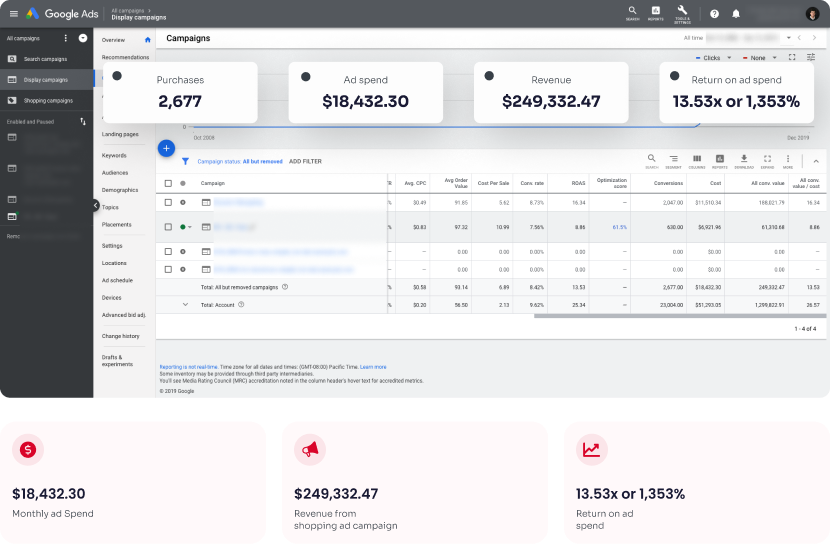Check the second campaign row checkbox
The width and height of the screenshot is (830, 544).
pyautogui.click(x=168, y=227)
